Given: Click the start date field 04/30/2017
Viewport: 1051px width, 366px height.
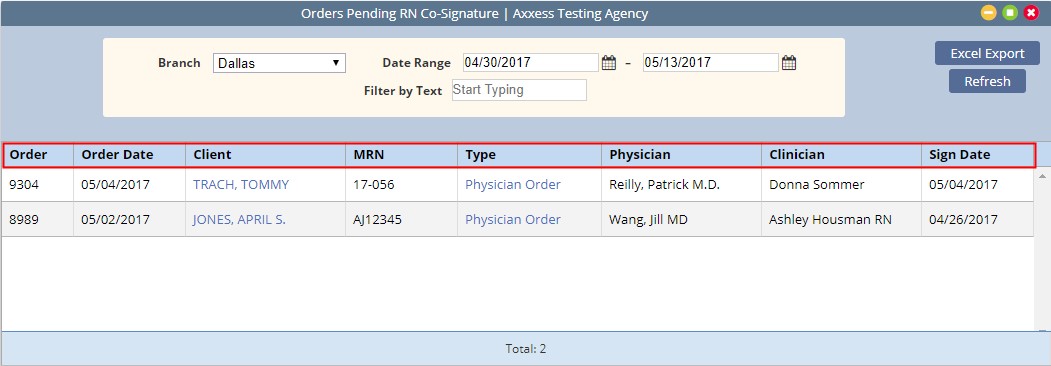Looking at the screenshot, I should coord(531,62).
